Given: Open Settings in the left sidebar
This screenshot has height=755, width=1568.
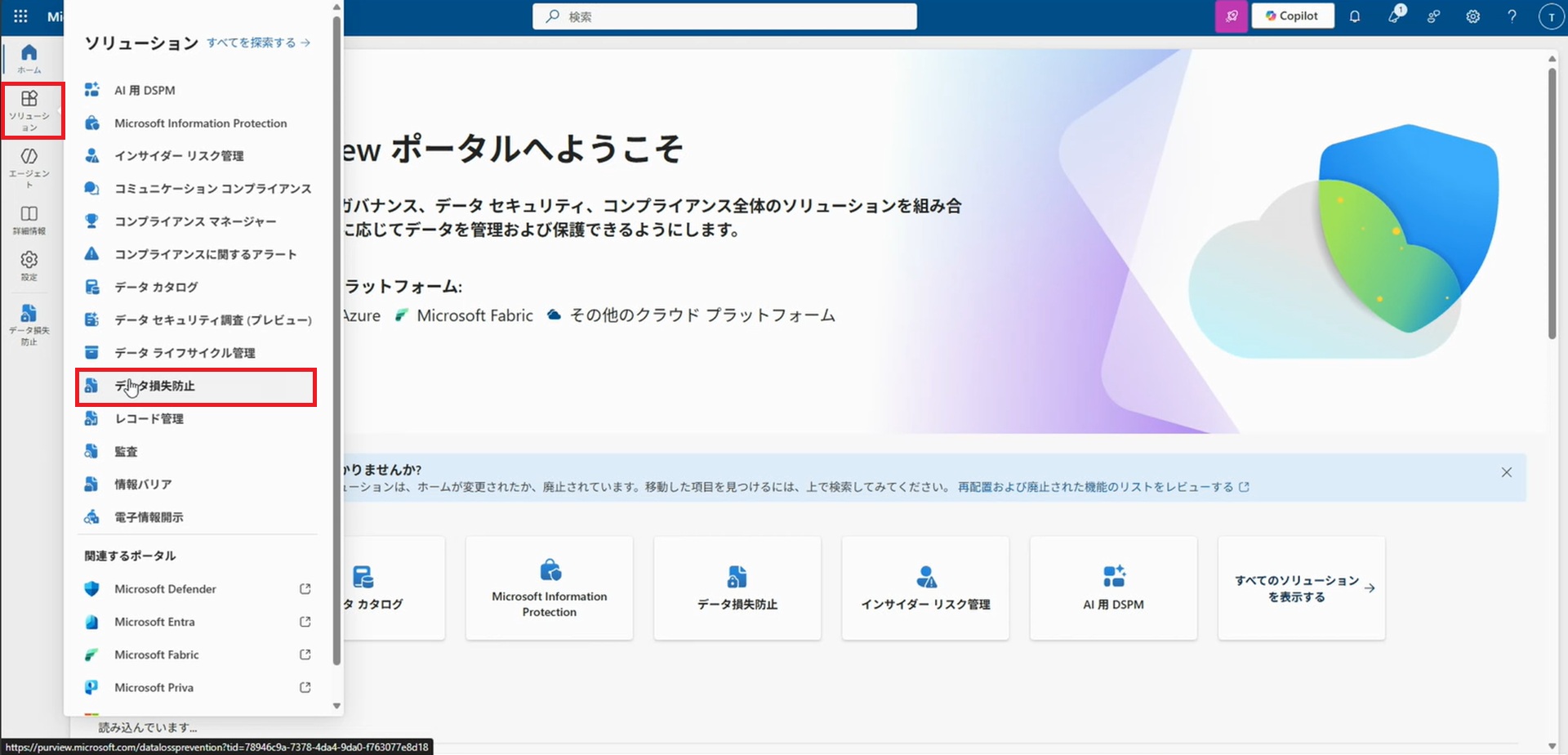Looking at the screenshot, I should [29, 266].
